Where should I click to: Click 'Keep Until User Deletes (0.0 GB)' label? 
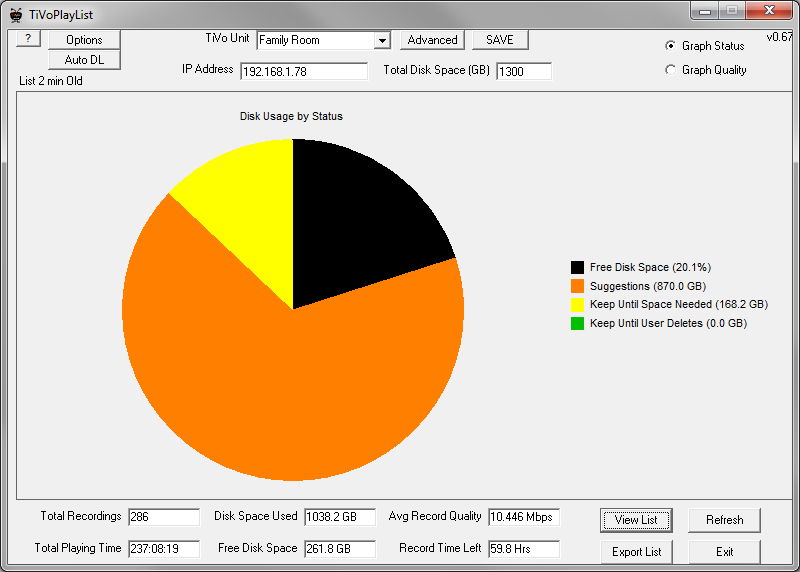668,324
